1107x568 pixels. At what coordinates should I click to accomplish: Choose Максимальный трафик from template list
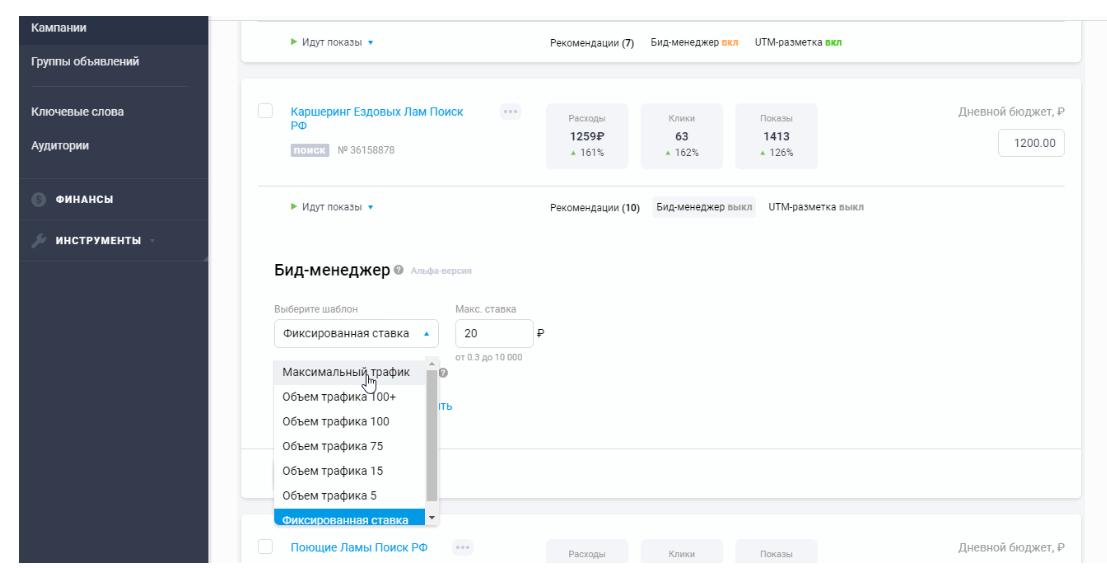pyautogui.click(x=346, y=372)
